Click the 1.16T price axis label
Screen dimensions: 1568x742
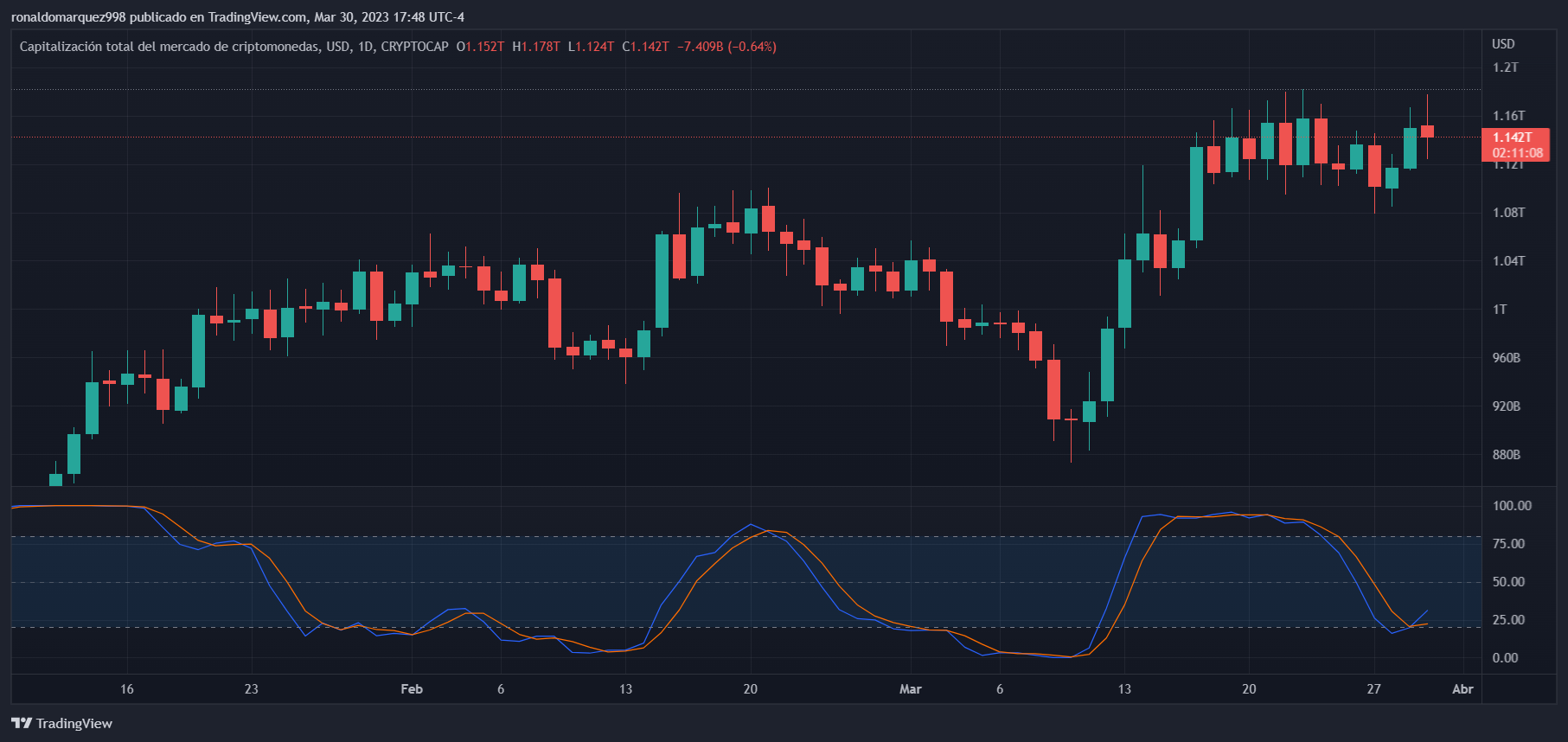[x=1508, y=116]
